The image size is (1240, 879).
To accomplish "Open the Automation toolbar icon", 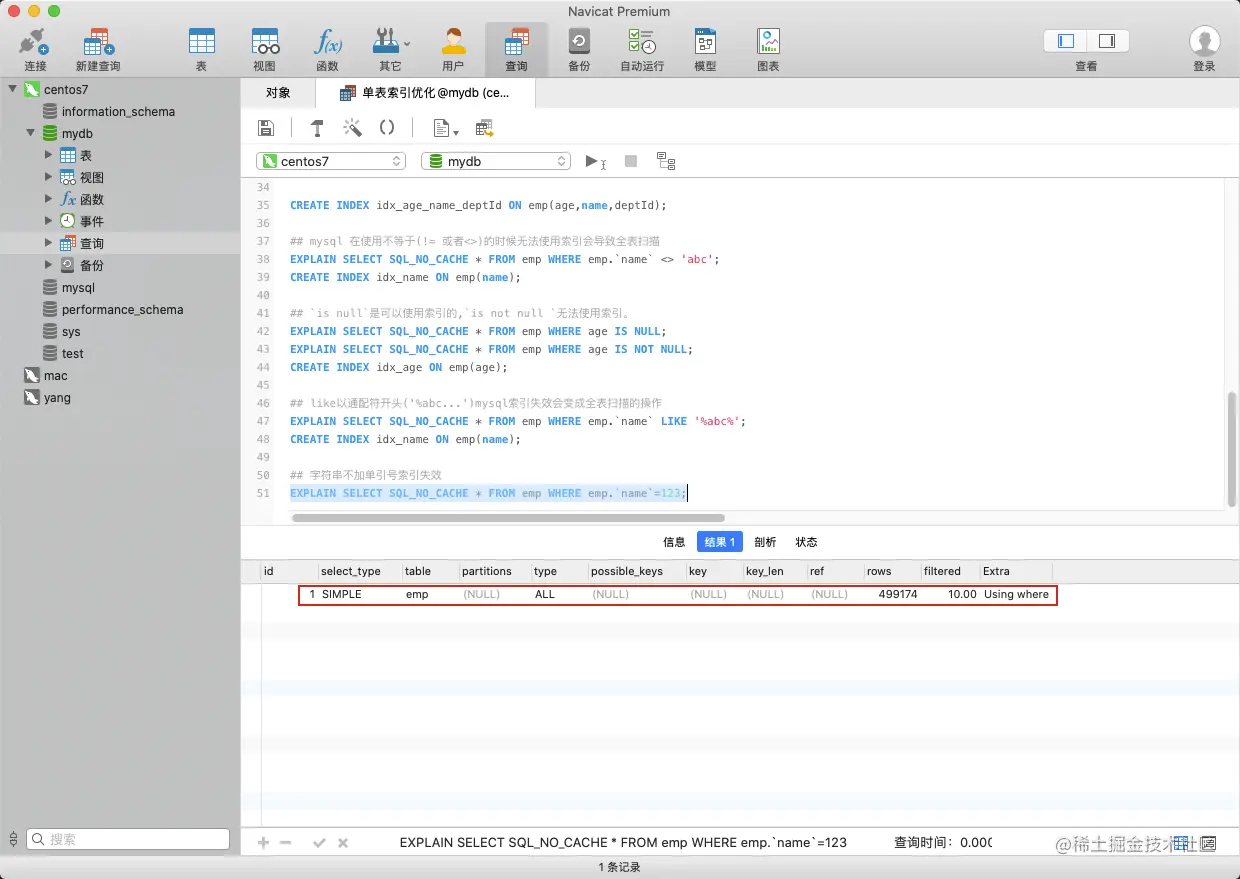I will [x=642, y=49].
